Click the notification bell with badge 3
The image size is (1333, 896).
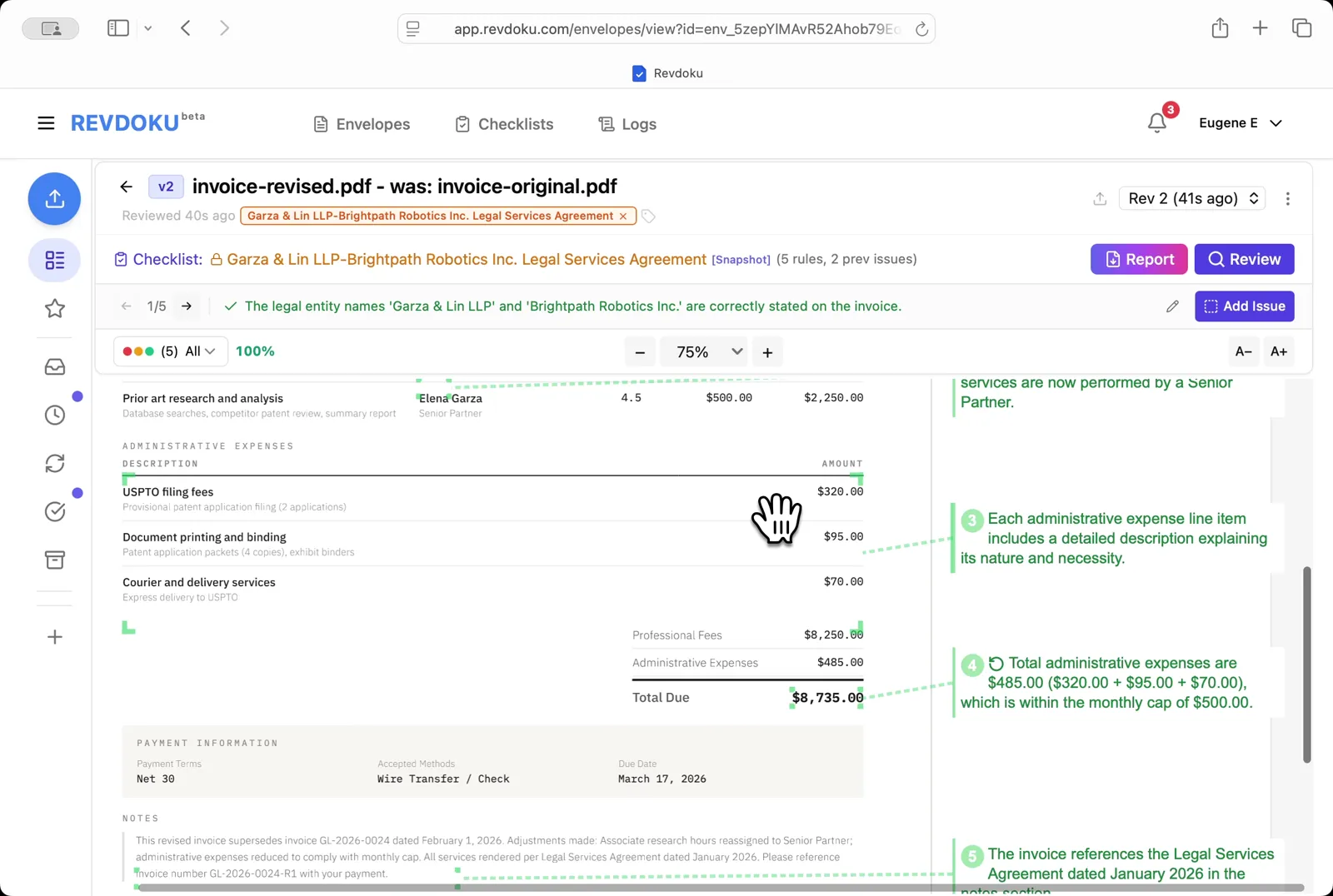point(1156,122)
